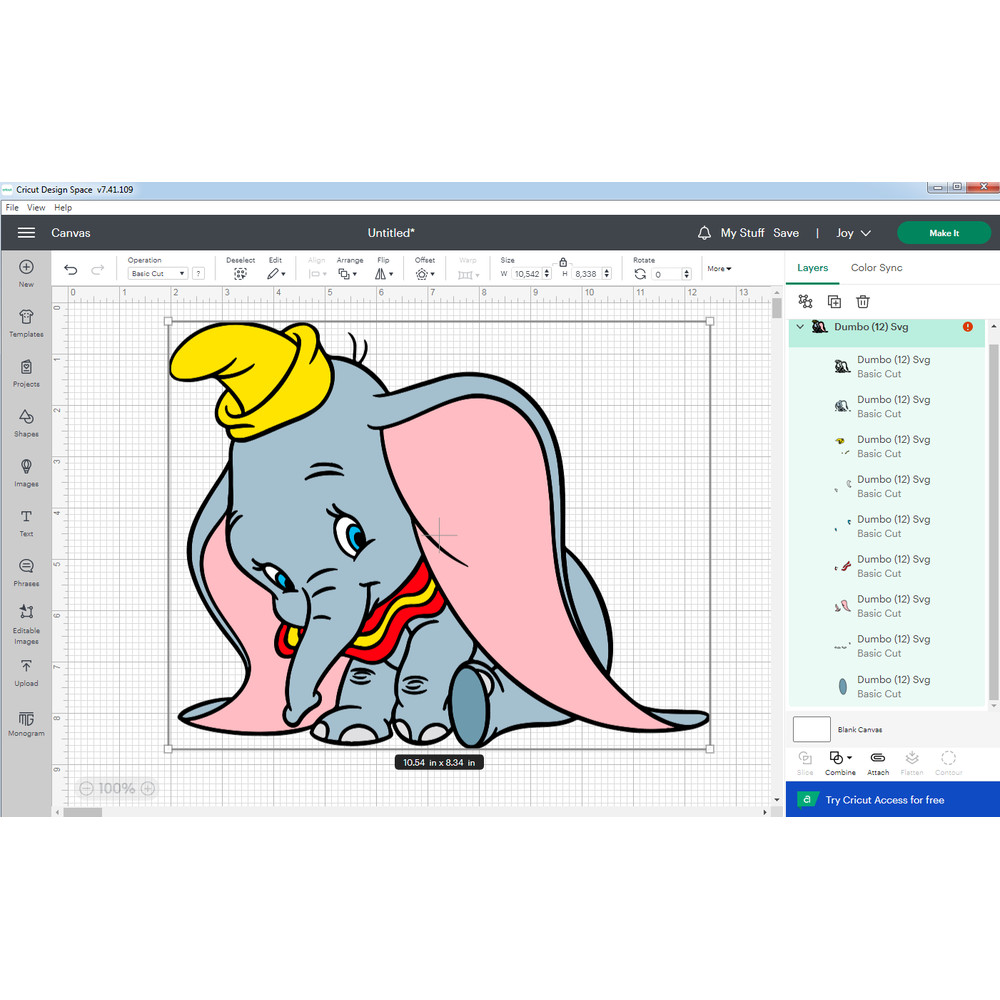Screen dimensions: 1000x1000
Task: Open the Basic Cut operation dropdown
Action: 155,272
